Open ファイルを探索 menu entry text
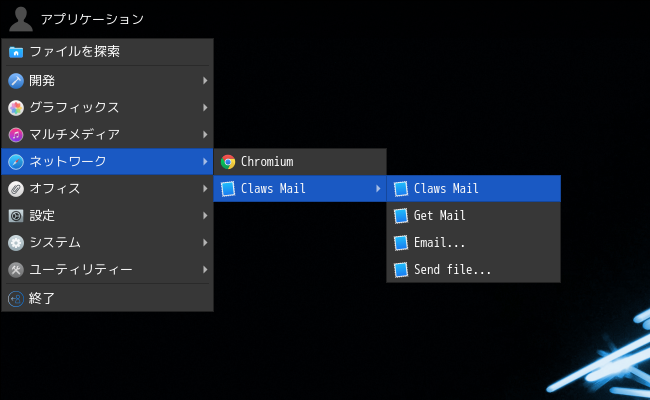 (75, 51)
